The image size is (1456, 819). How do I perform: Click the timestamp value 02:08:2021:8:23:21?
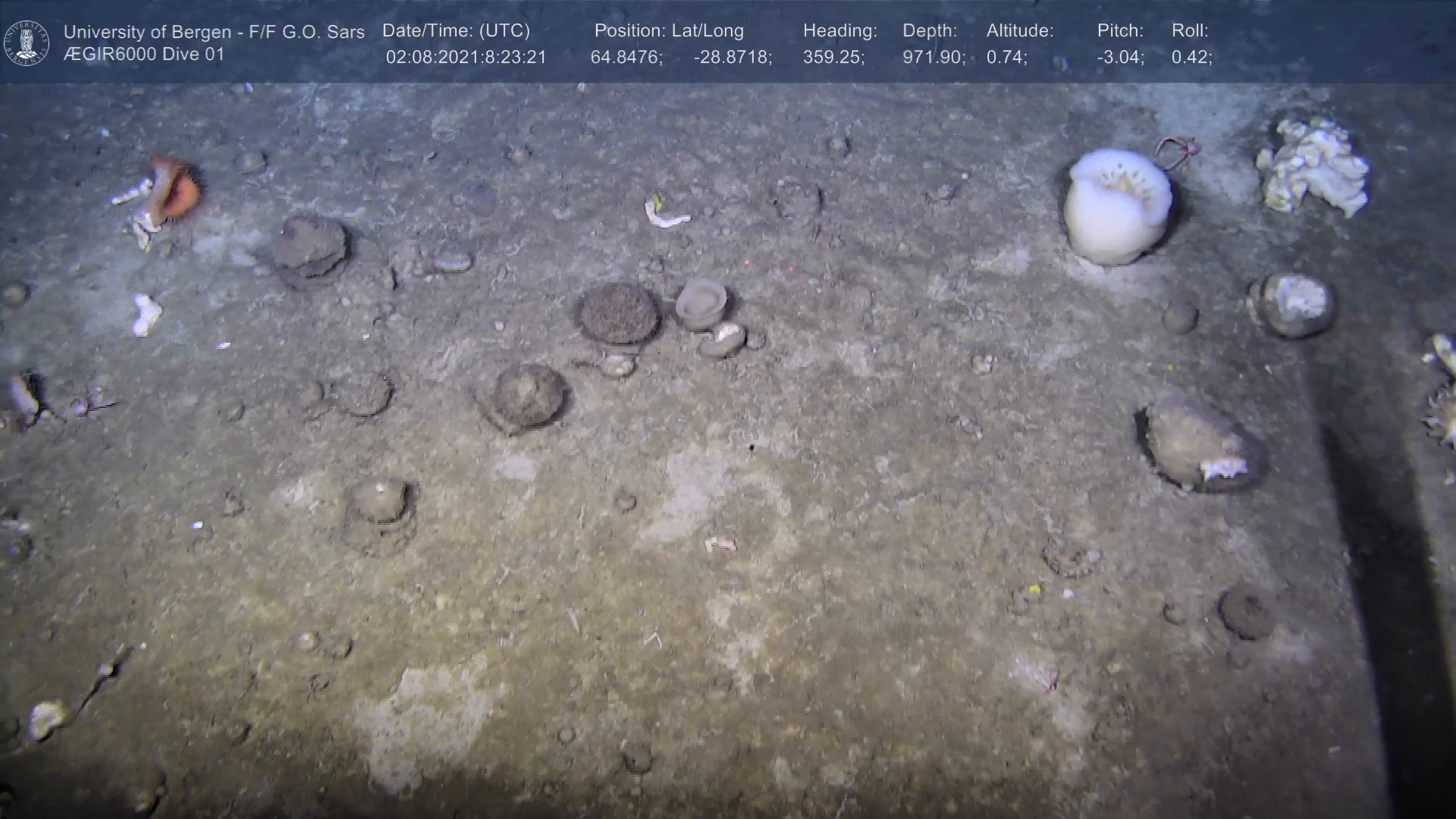point(466,58)
